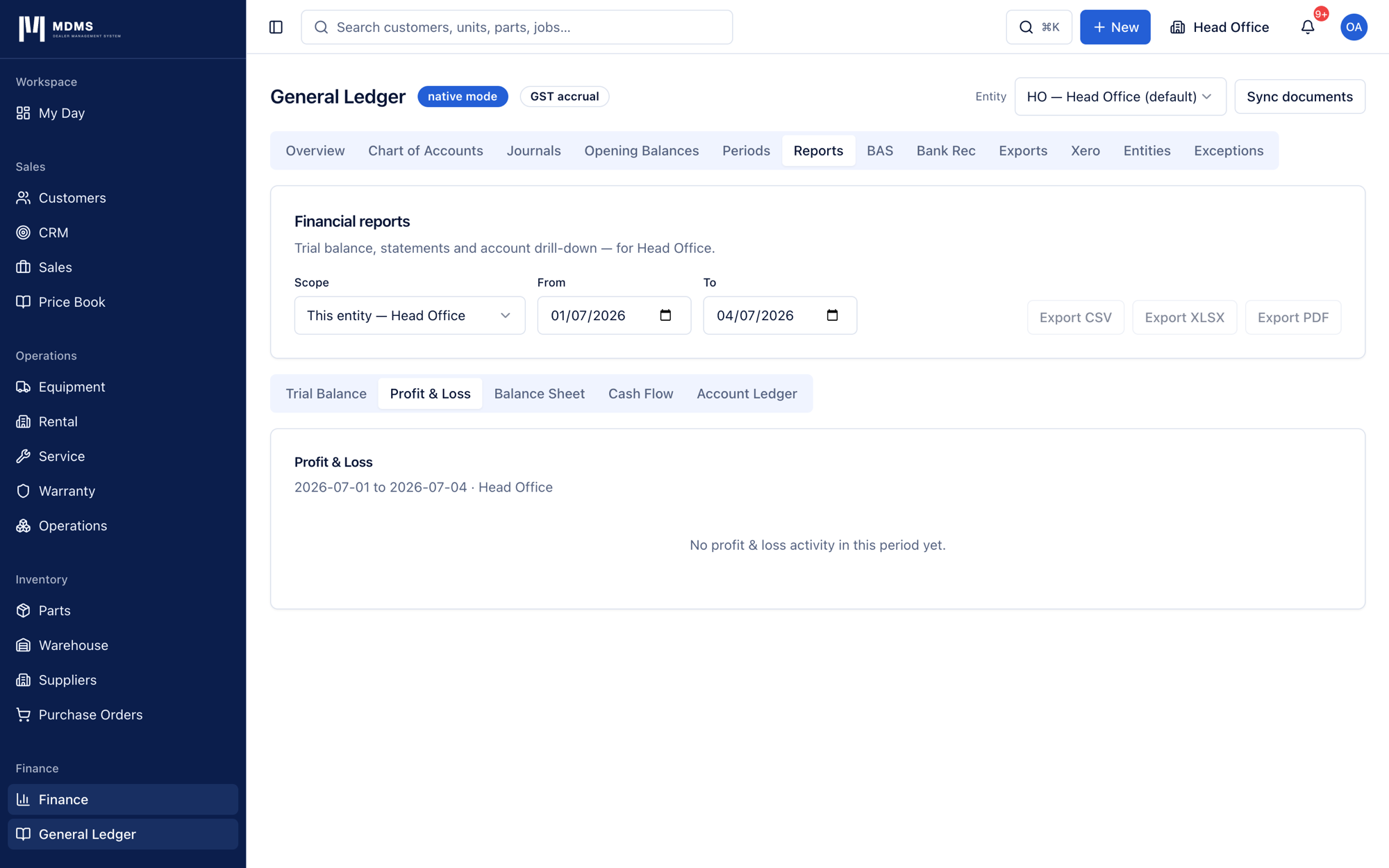
Task: Open the To date calendar picker icon
Action: (x=832, y=315)
